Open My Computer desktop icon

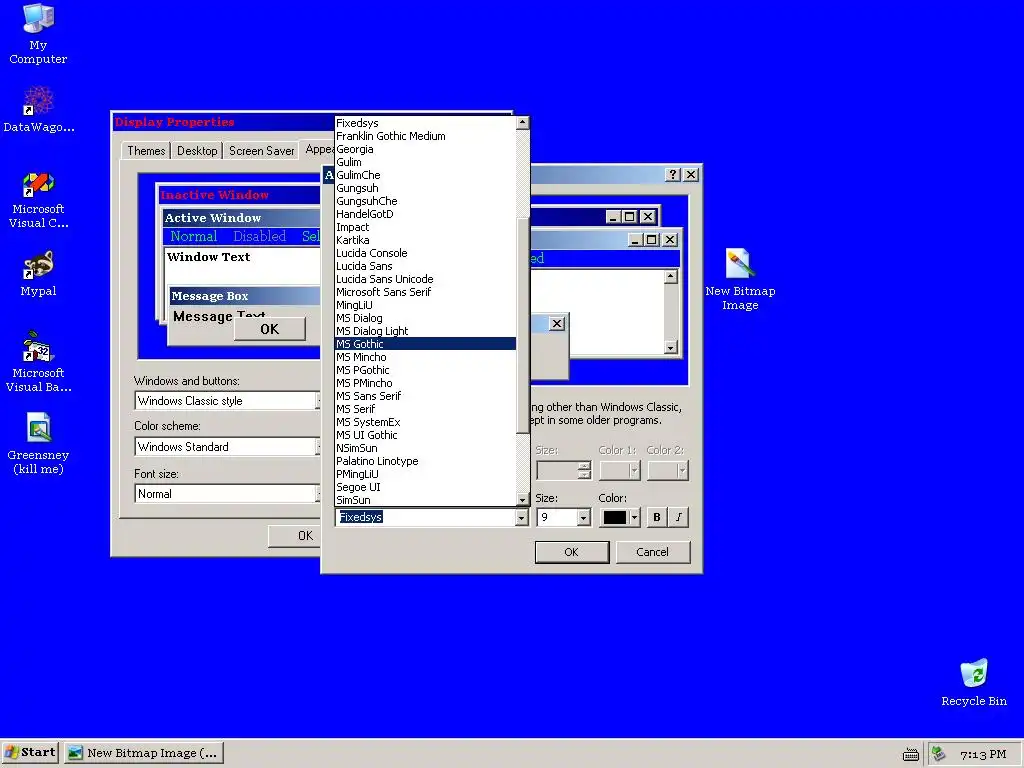38,34
